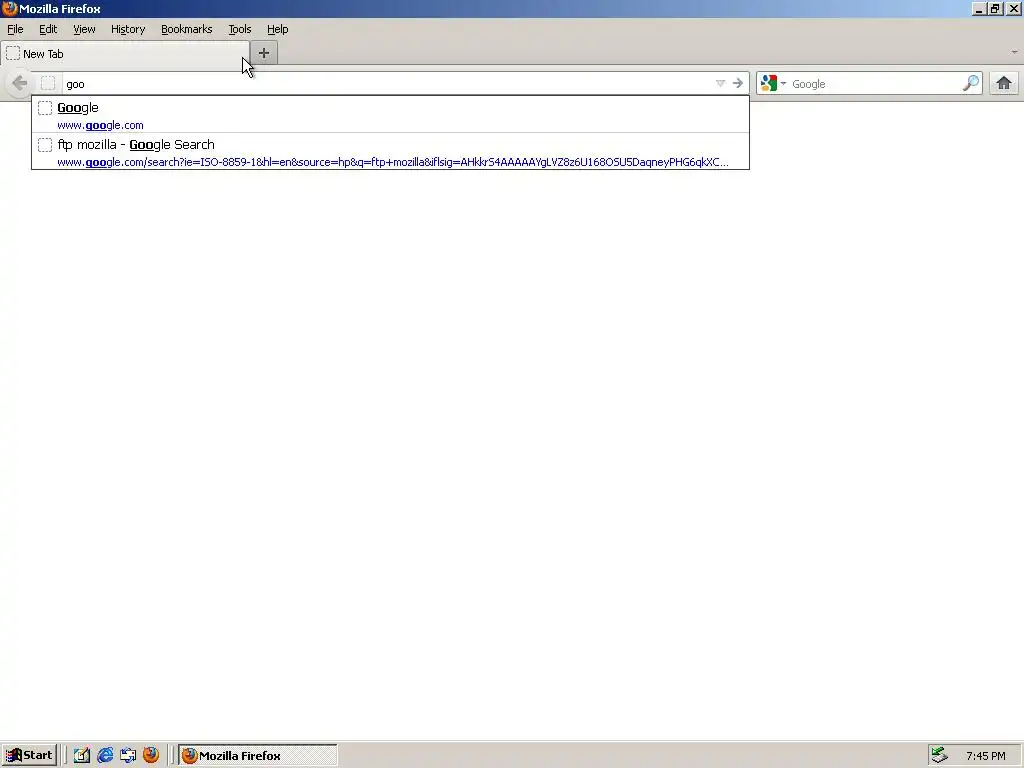Launch notepad icon in quick launch
This screenshot has height=768, width=1024.
tap(82, 756)
